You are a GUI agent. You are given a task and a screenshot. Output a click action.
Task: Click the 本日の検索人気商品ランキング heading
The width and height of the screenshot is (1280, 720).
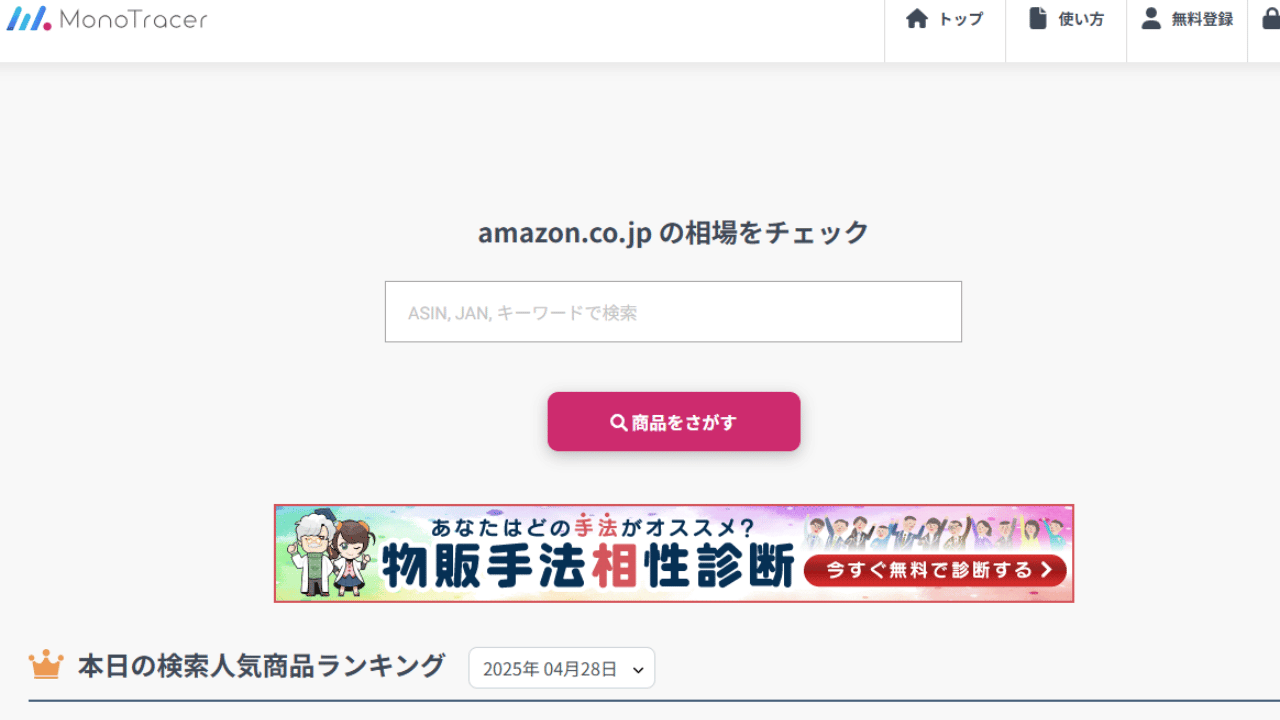[x=261, y=666]
